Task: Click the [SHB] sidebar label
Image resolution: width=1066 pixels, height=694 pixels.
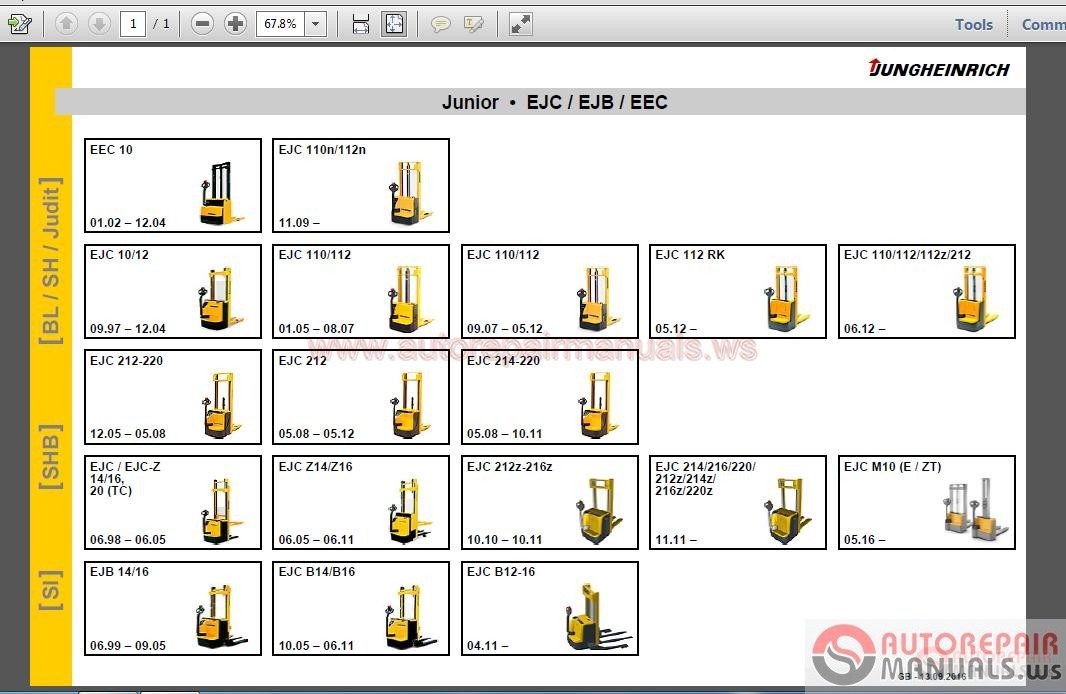Action: [x=50, y=457]
